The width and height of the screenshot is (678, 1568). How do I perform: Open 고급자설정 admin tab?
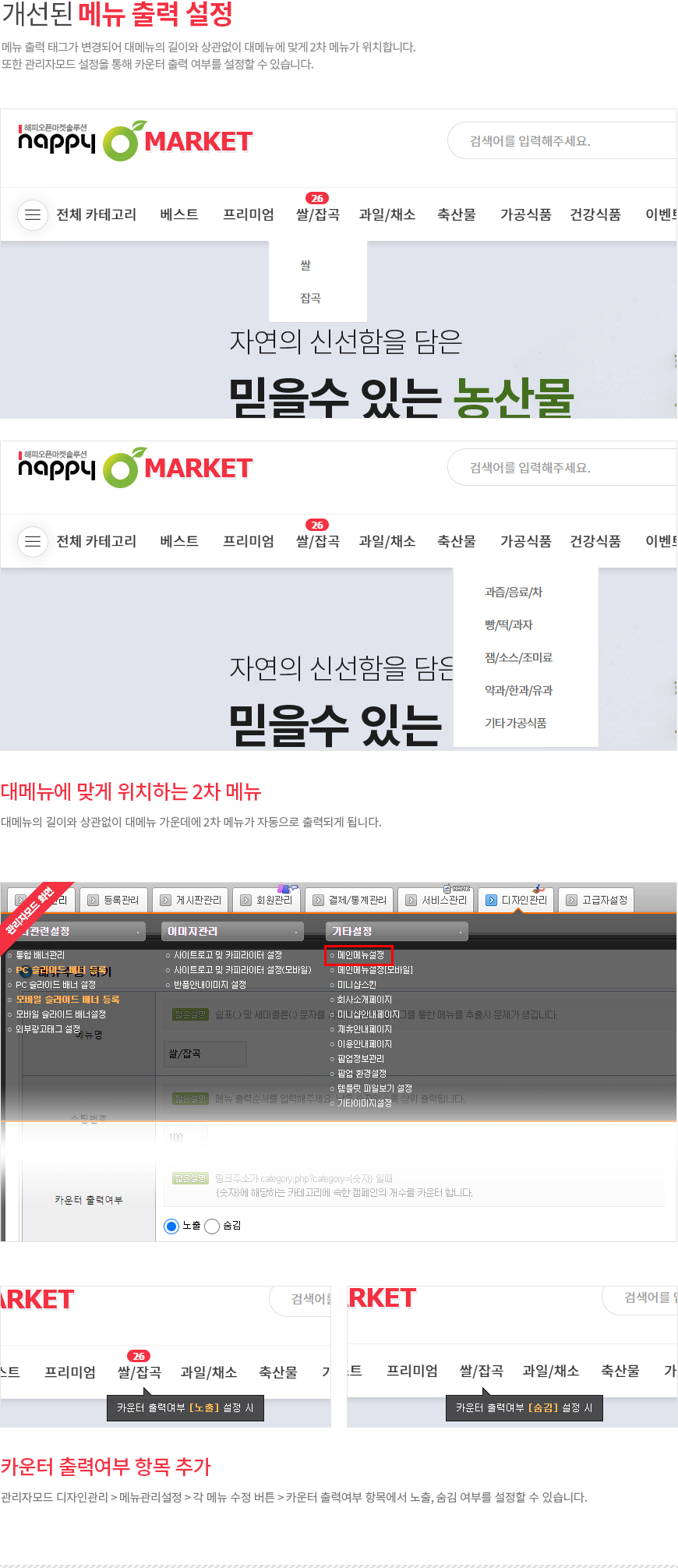(x=596, y=900)
